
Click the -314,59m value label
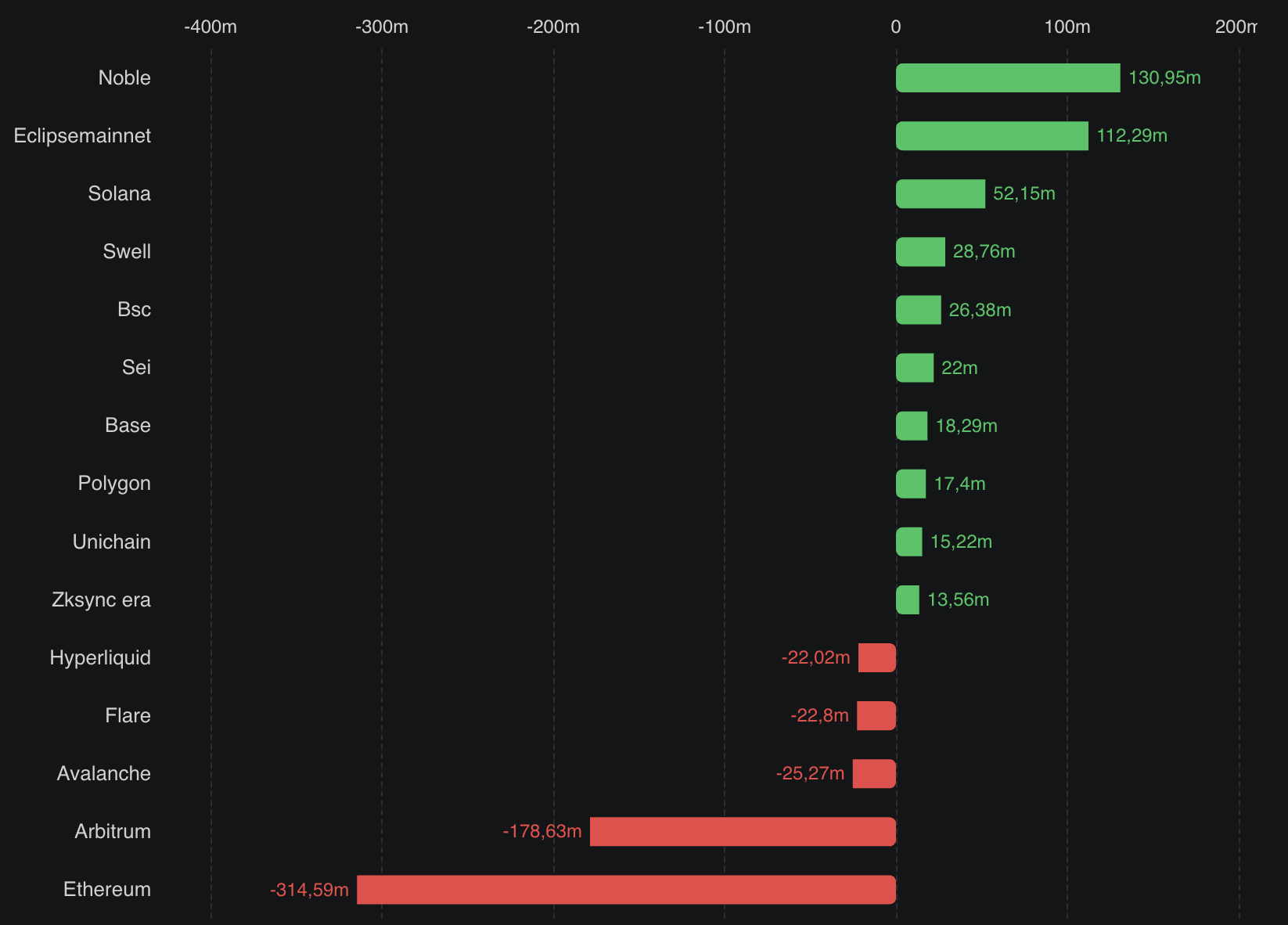point(309,890)
